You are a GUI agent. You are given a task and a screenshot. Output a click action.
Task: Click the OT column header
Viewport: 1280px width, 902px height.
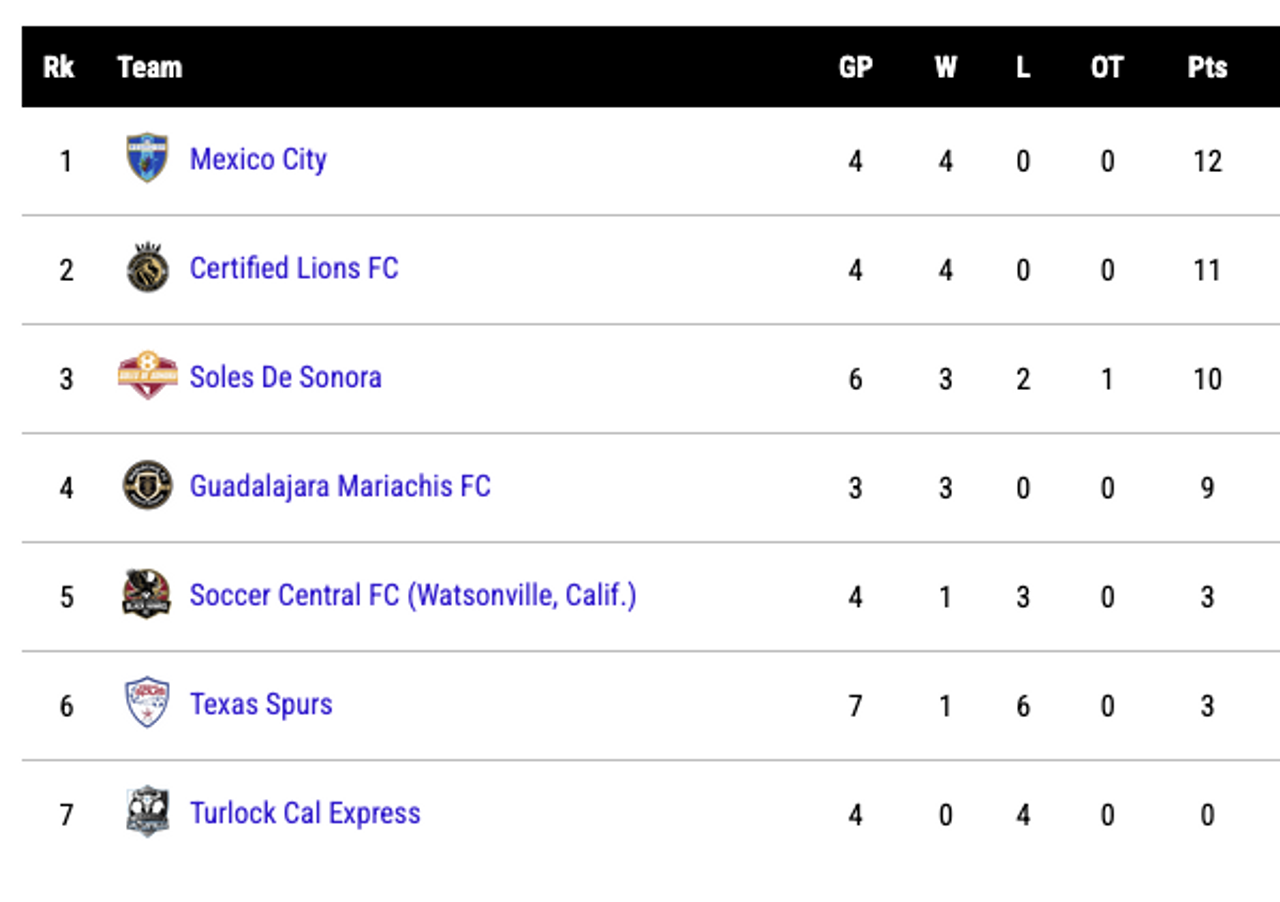pos(1107,67)
